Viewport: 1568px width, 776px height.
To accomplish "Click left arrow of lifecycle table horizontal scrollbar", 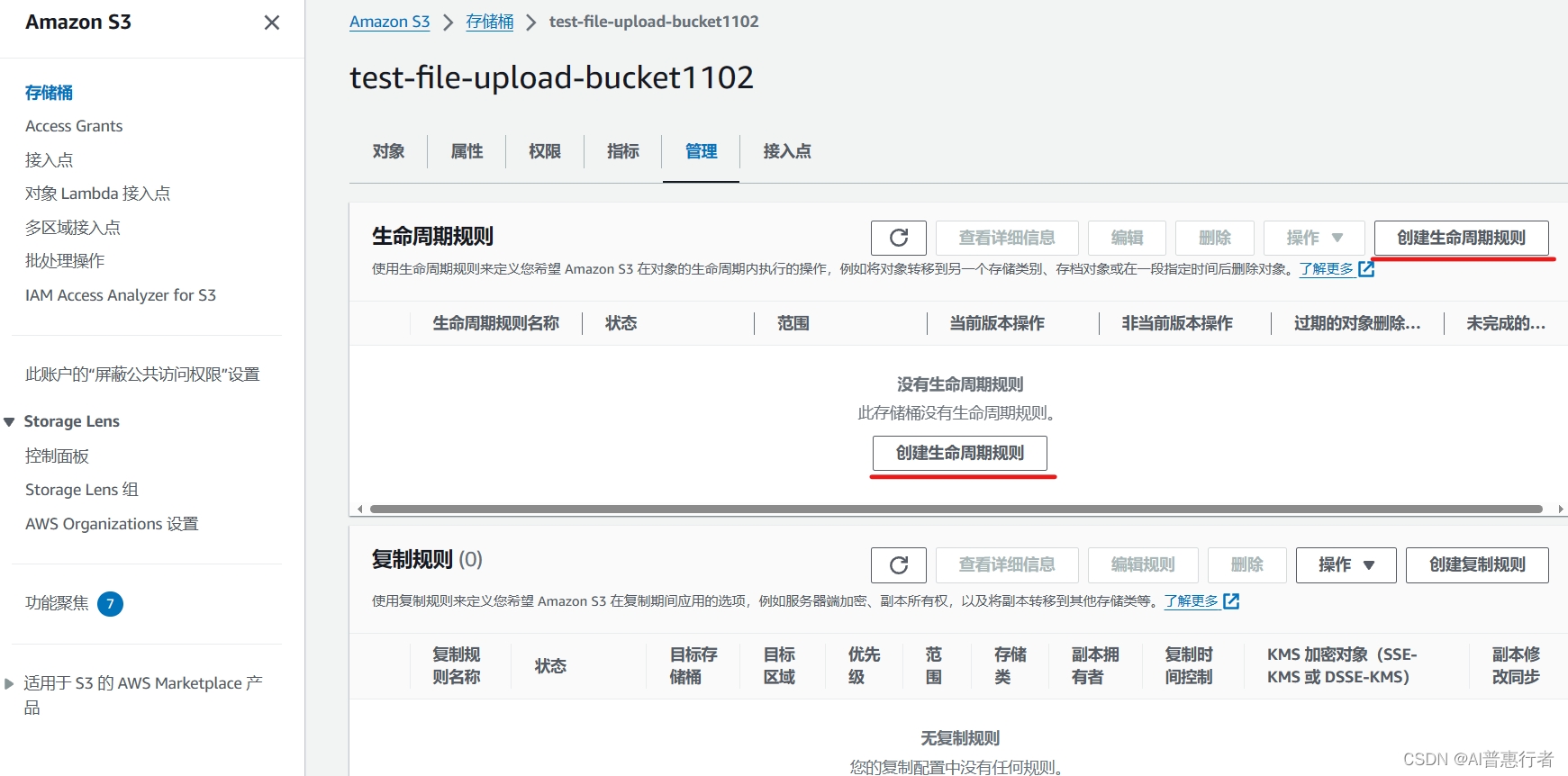I will [360, 509].
